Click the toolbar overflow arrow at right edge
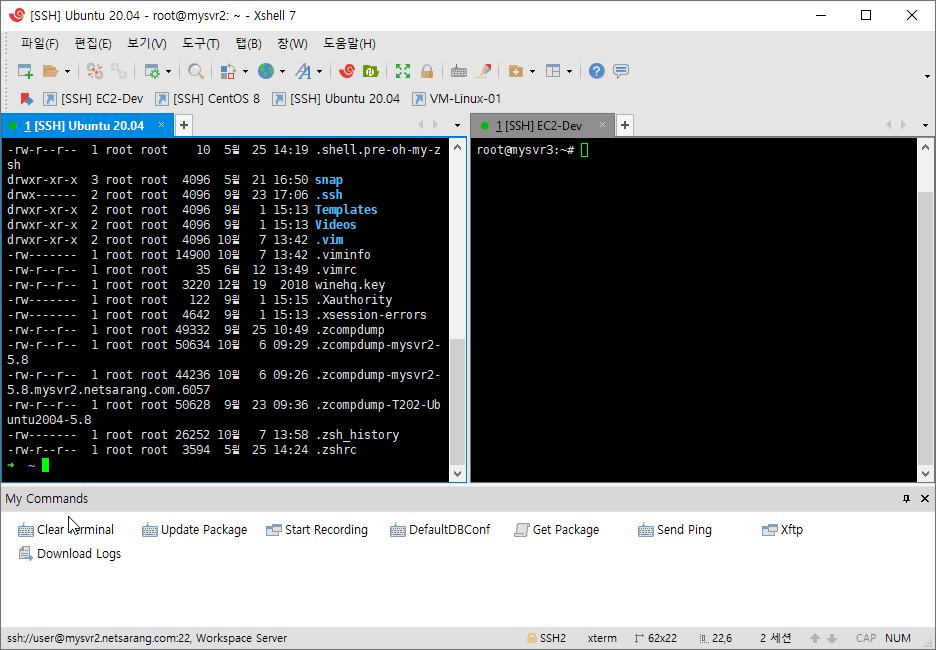The image size is (936, 650). [927, 76]
